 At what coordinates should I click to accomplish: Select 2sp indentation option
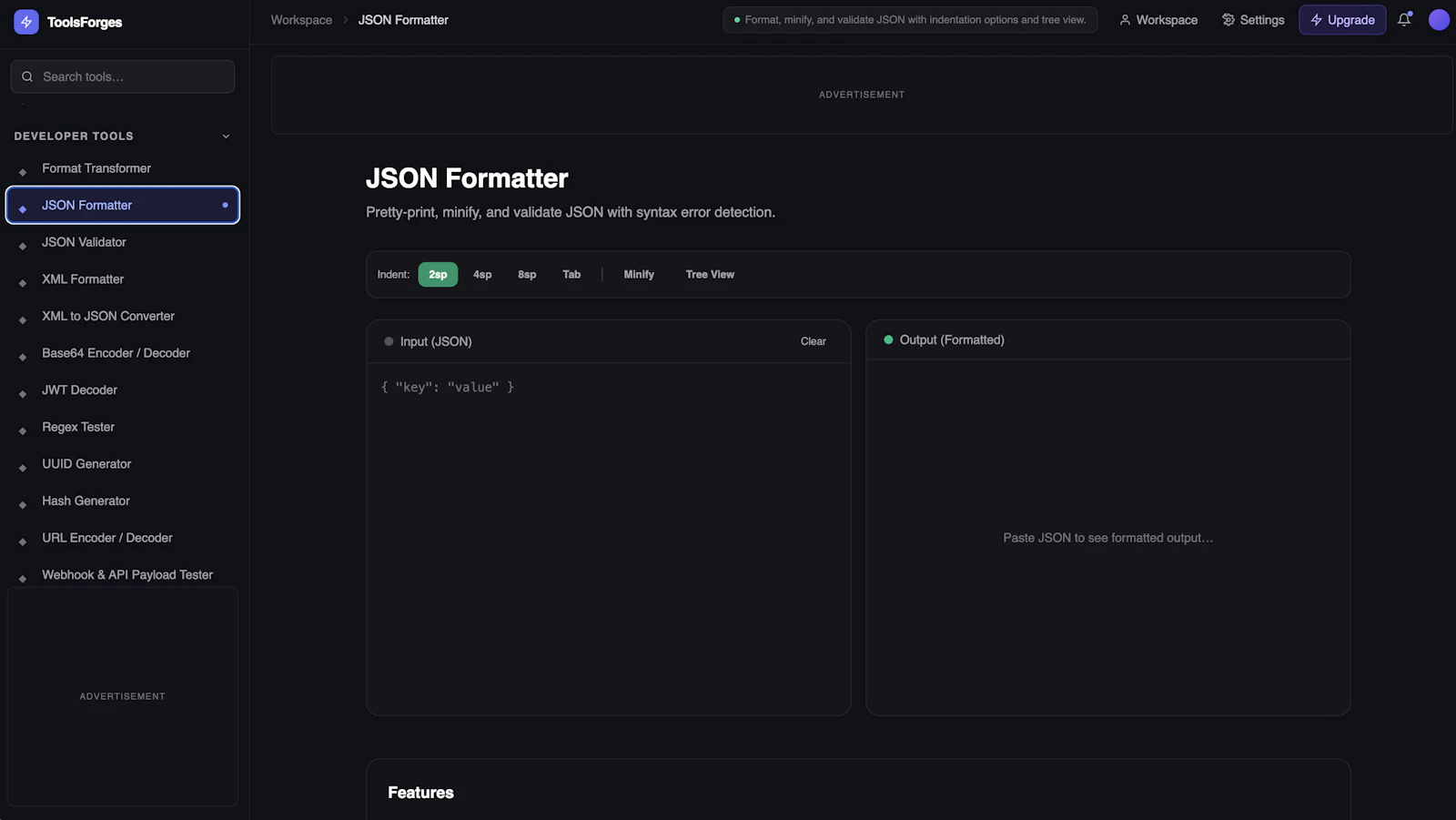click(x=438, y=274)
